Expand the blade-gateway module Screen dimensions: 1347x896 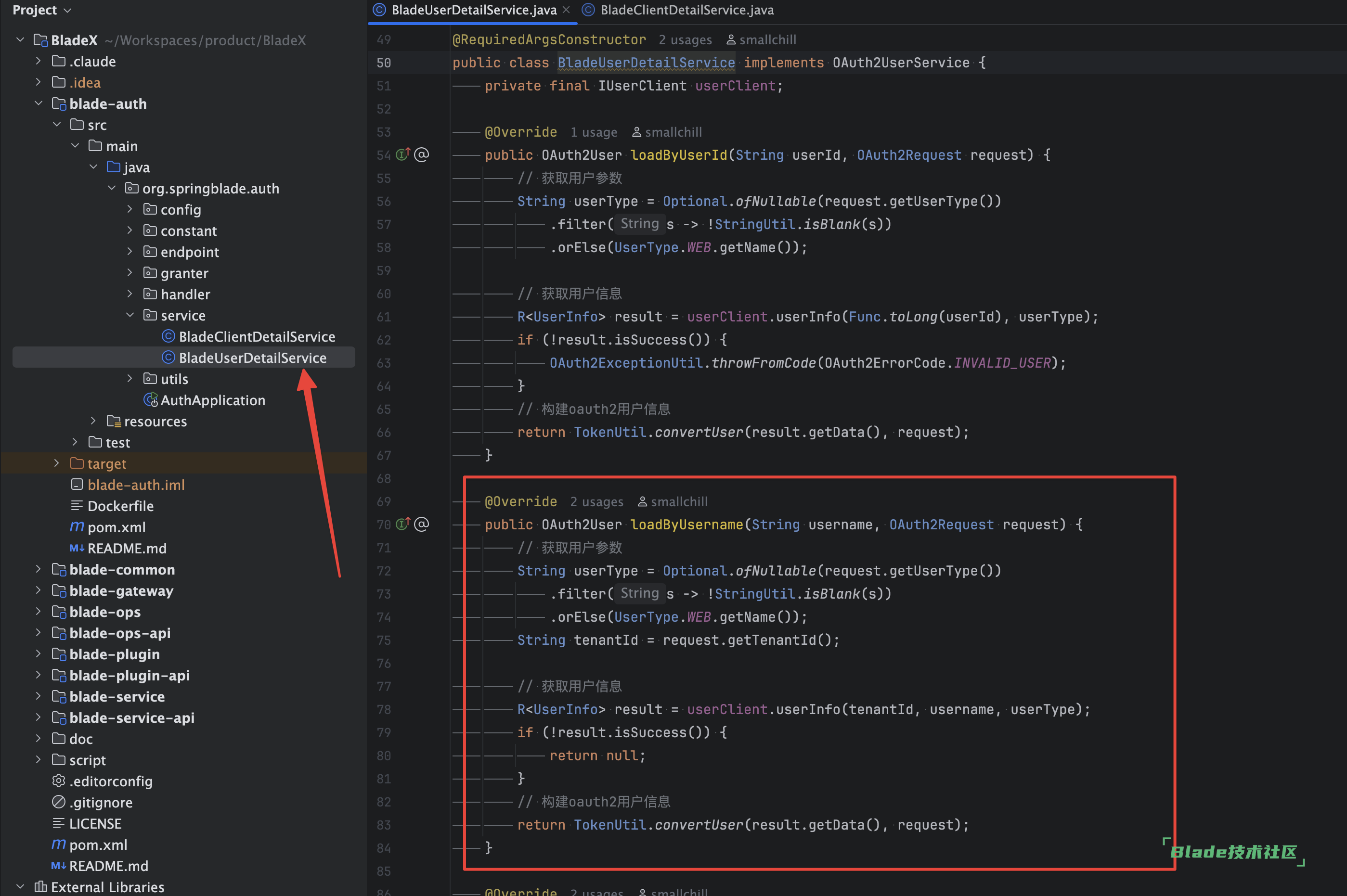39,591
